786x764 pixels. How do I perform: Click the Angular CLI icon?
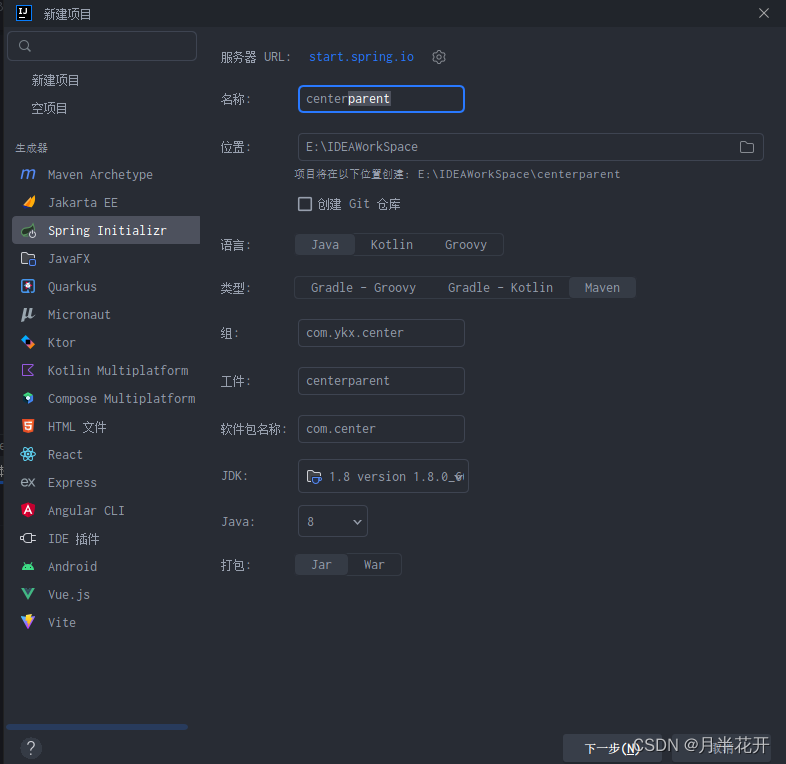(x=28, y=511)
